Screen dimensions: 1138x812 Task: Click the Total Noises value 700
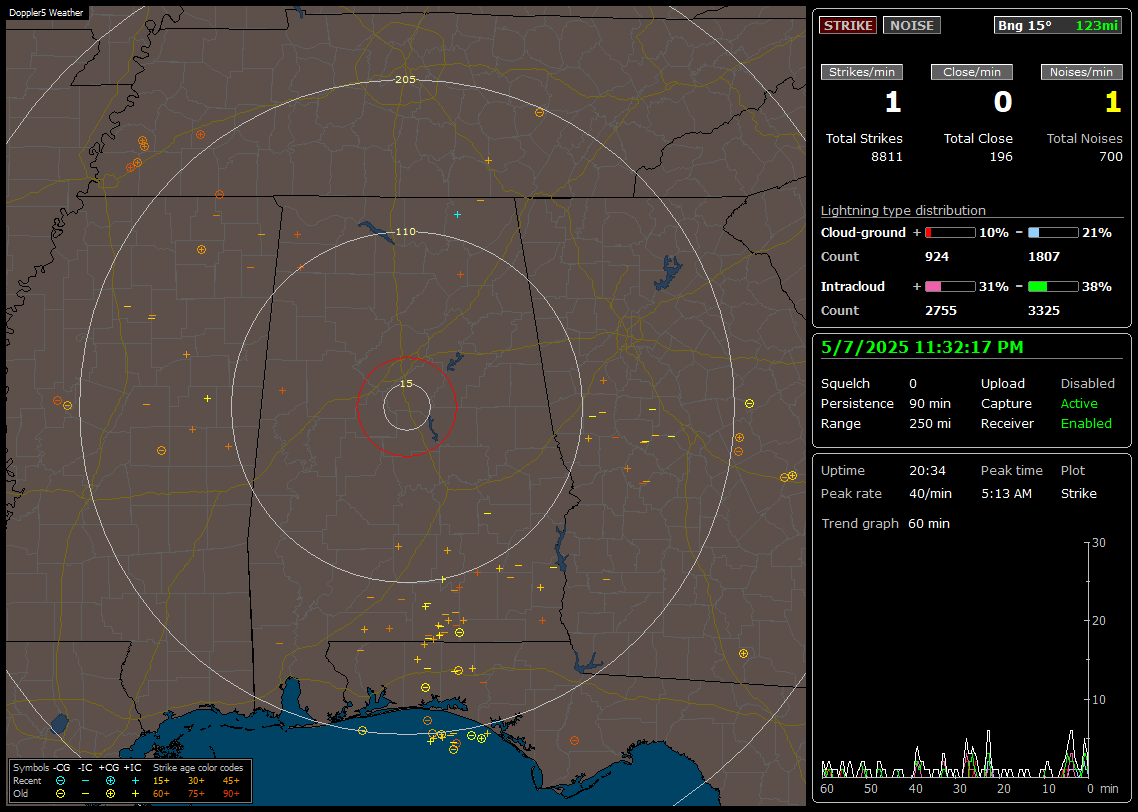click(x=1110, y=157)
